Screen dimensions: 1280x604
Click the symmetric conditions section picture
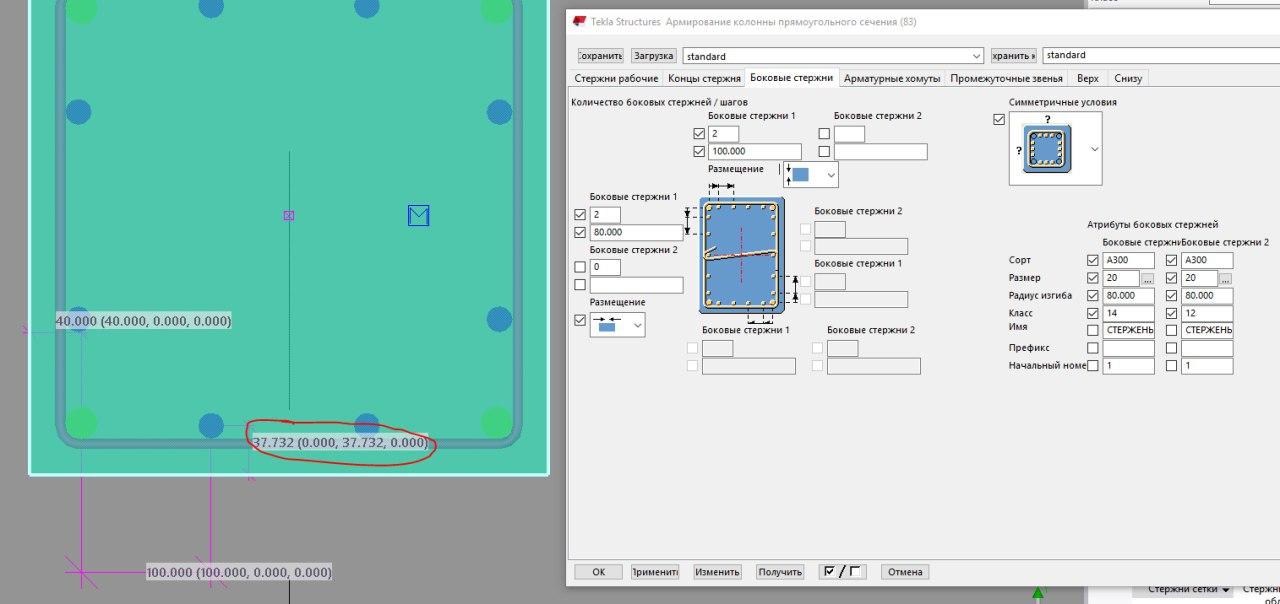(x=1047, y=148)
